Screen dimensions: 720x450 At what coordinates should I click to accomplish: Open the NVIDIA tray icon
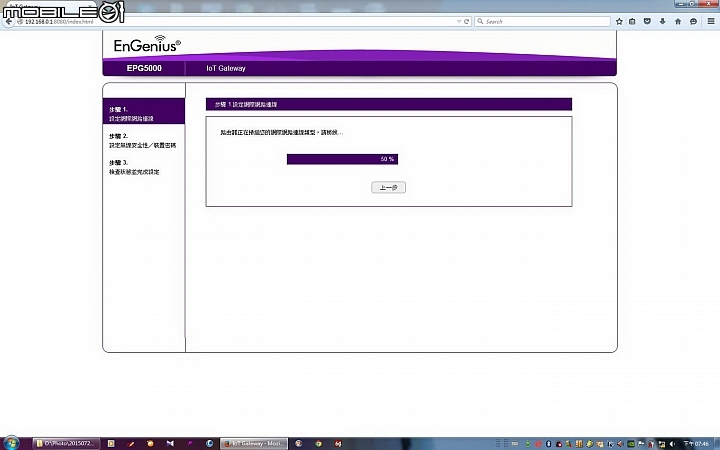(x=631, y=444)
